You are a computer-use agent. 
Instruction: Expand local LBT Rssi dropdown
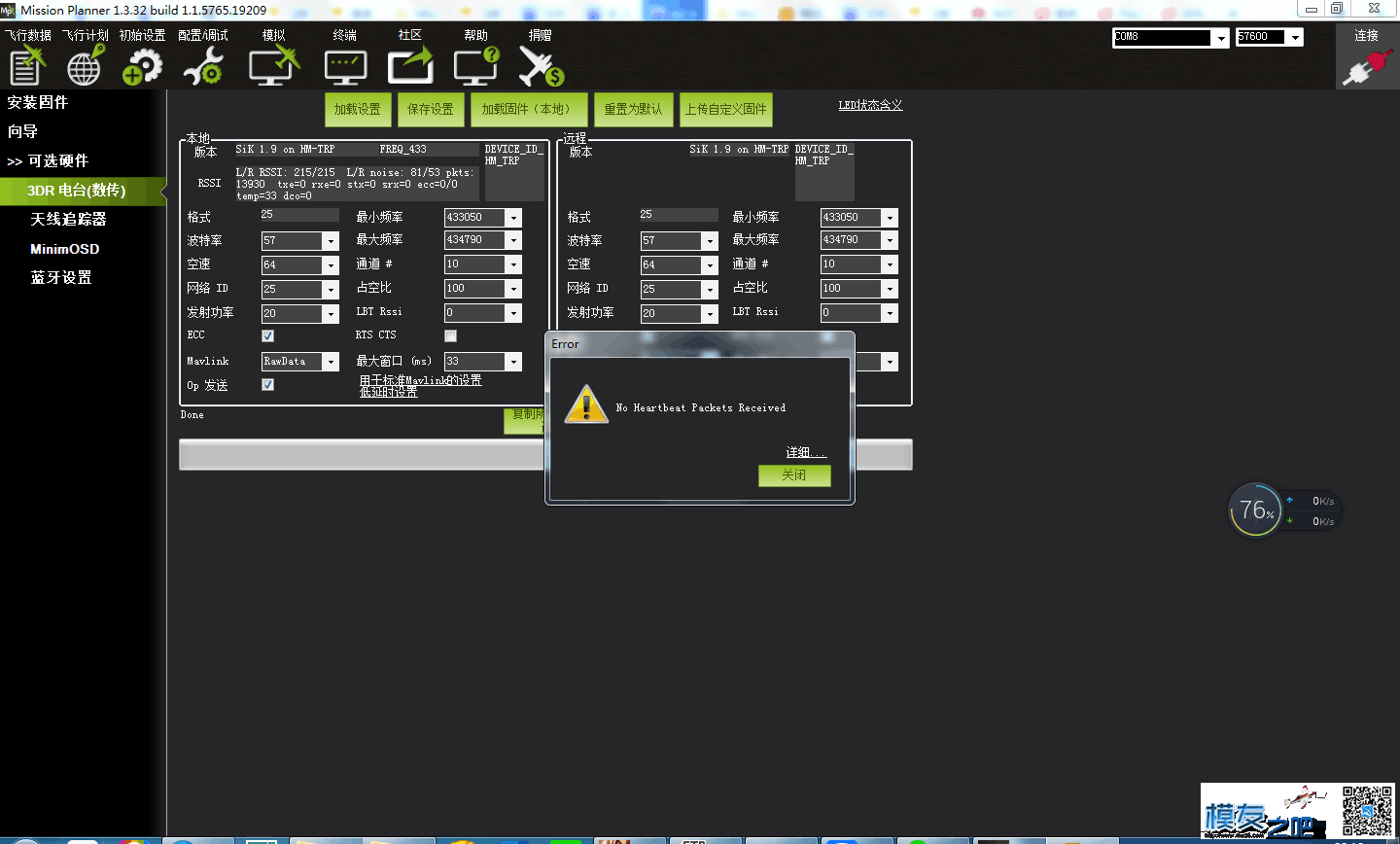click(x=513, y=313)
